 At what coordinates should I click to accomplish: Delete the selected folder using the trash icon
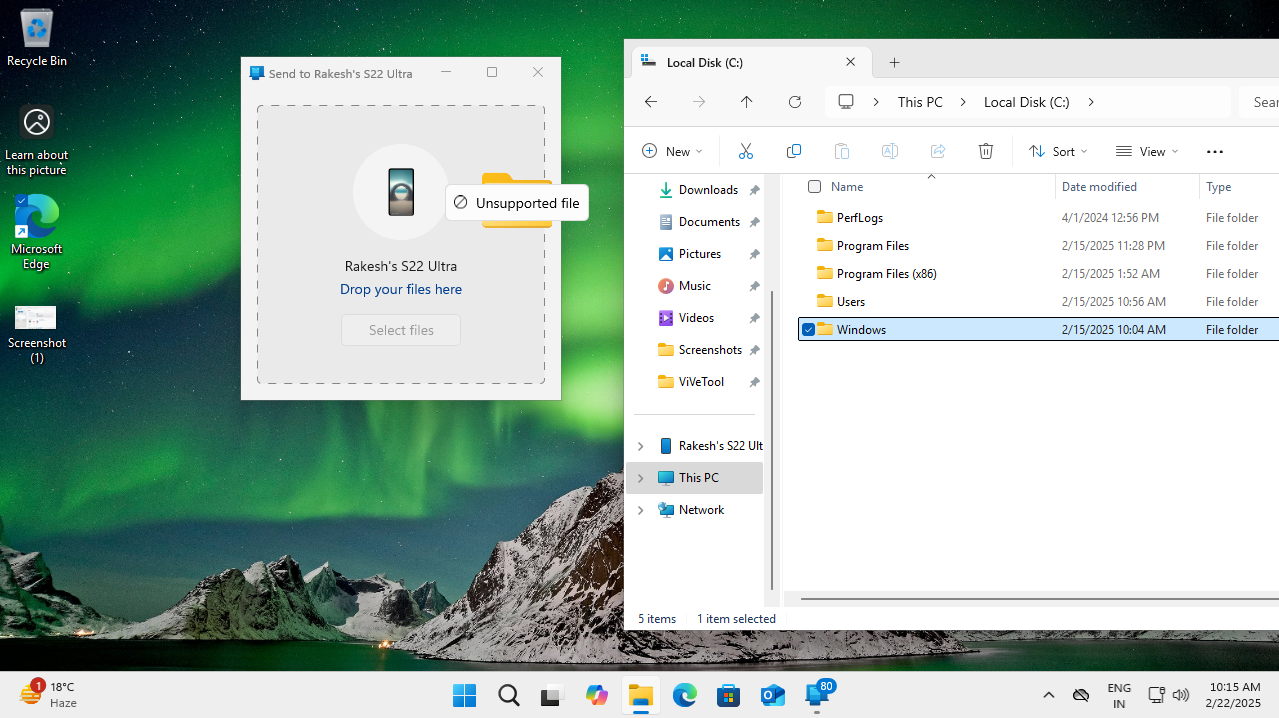pos(985,150)
